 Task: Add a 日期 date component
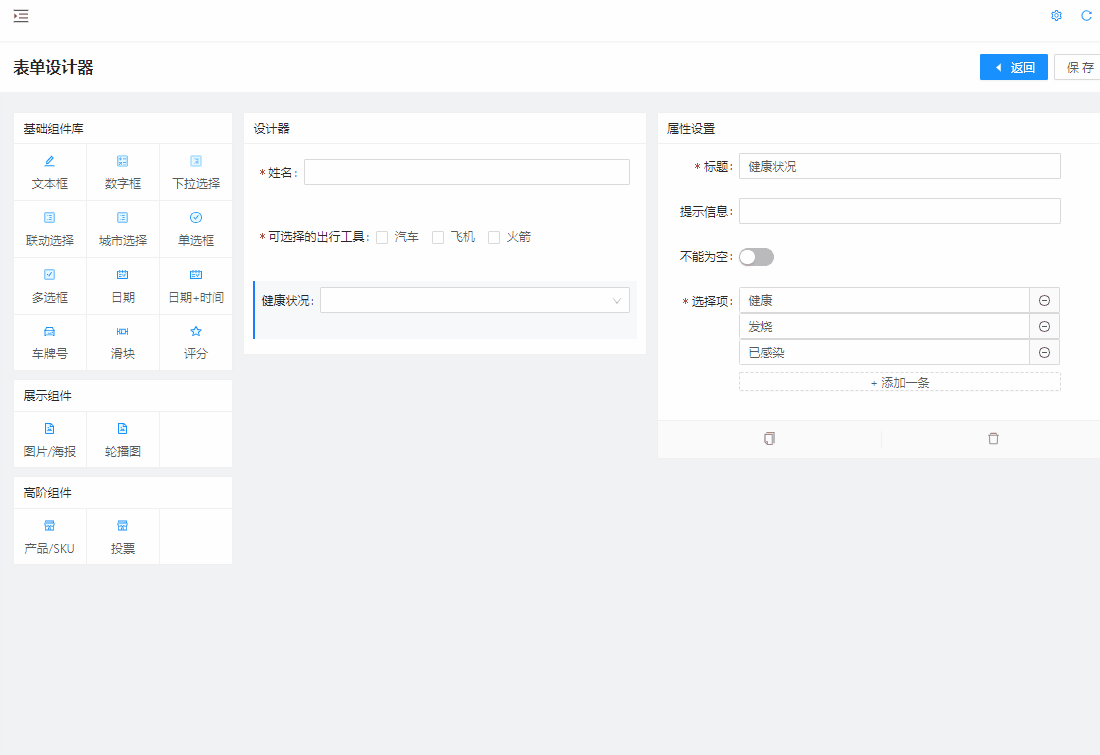(x=123, y=286)
